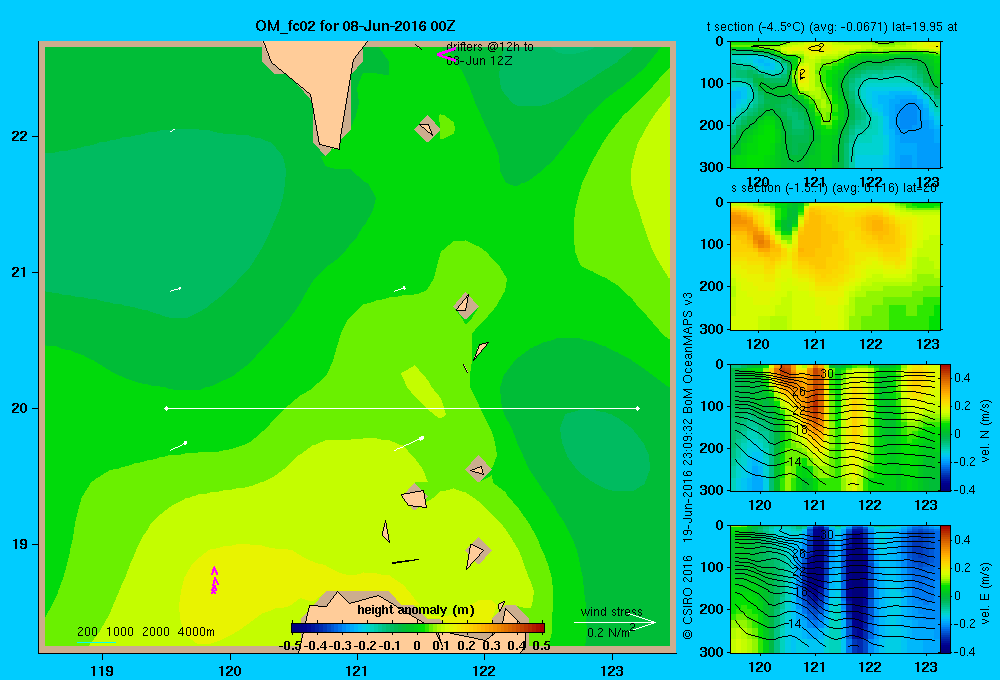Select the eastern endpoint of the white section line
The image size is (1000, 680).
pos(638,408)
